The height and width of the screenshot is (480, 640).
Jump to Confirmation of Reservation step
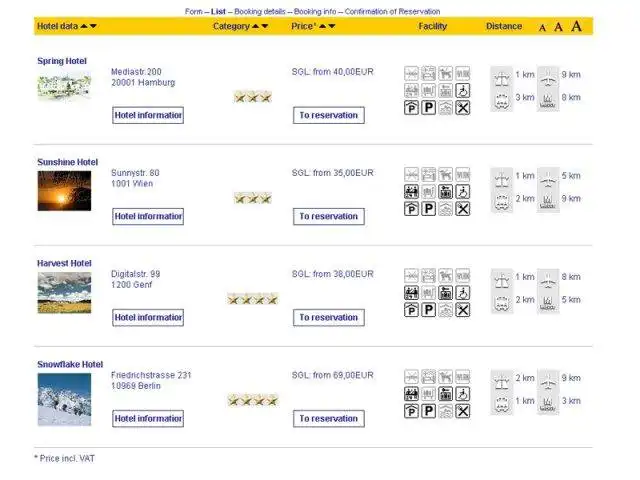[391, 11]
